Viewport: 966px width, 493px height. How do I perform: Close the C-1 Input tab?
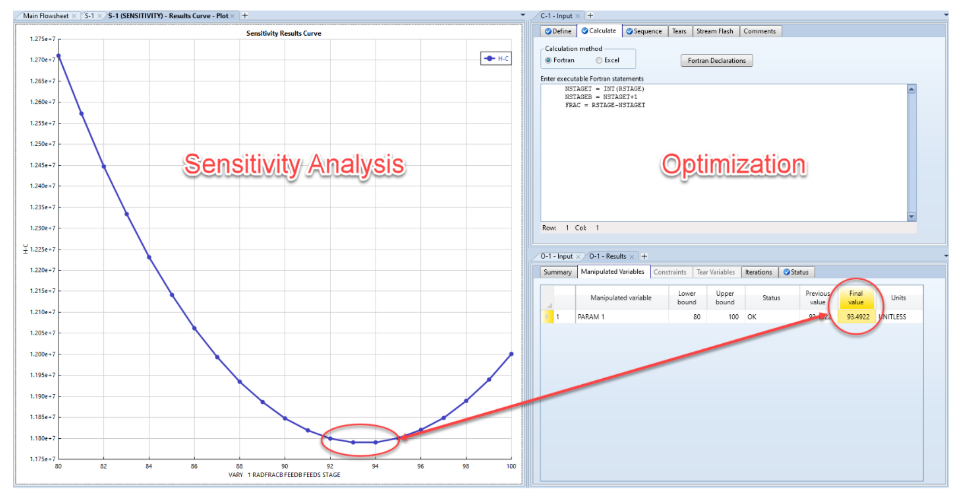click(x=579, y=15)
